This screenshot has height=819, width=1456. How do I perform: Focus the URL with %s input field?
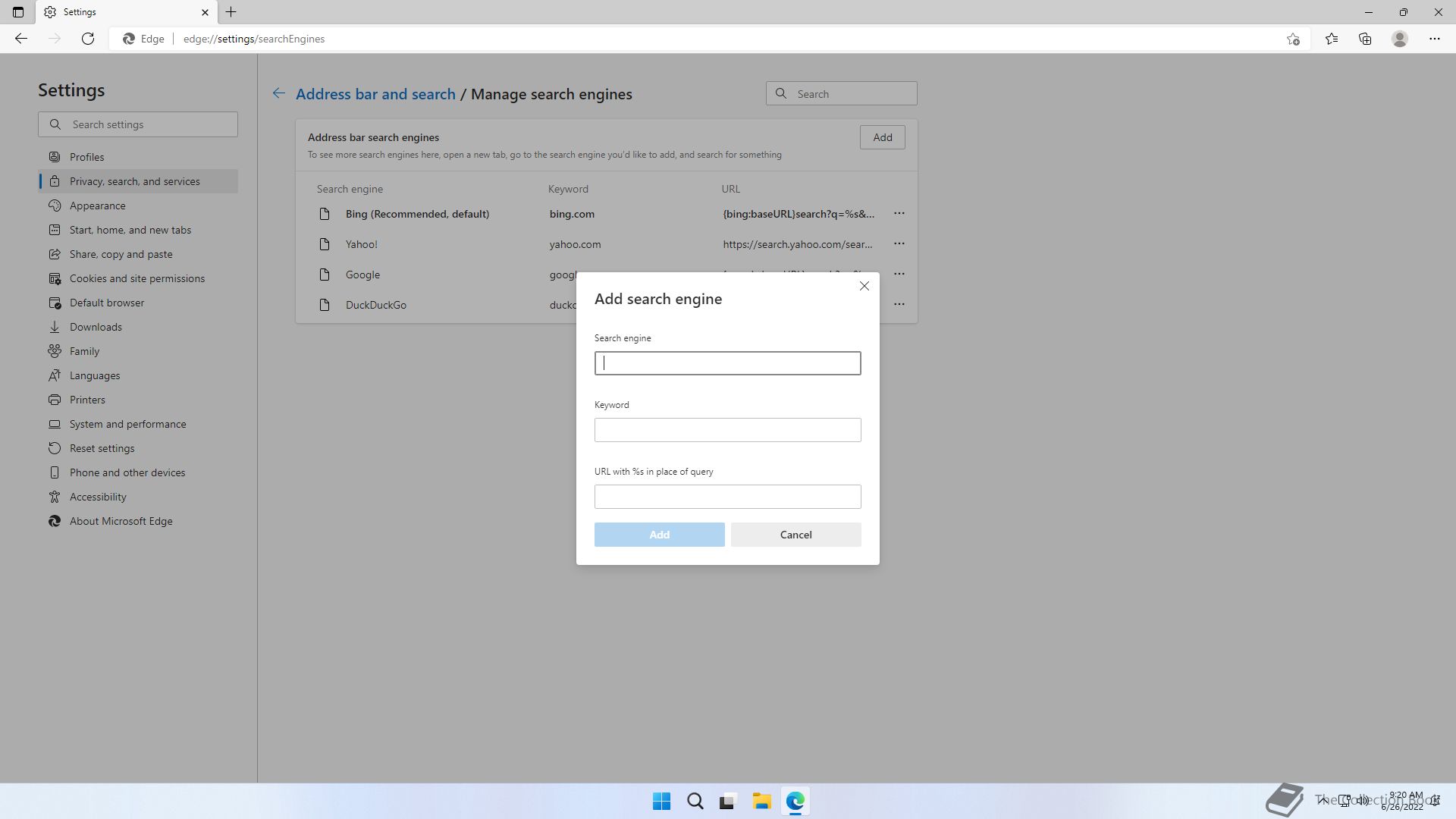[x=727, y=497]
